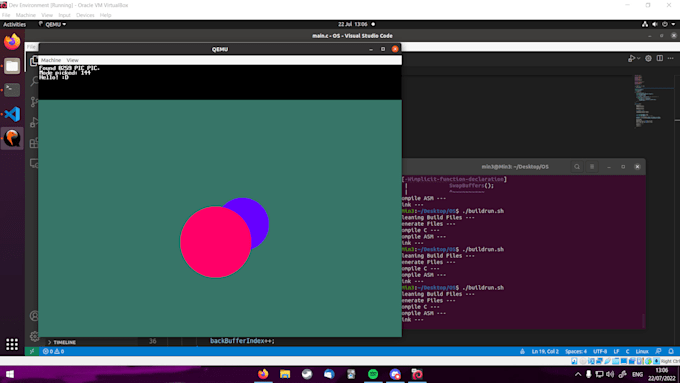Split the VS Code editor

tap(660, 59)
